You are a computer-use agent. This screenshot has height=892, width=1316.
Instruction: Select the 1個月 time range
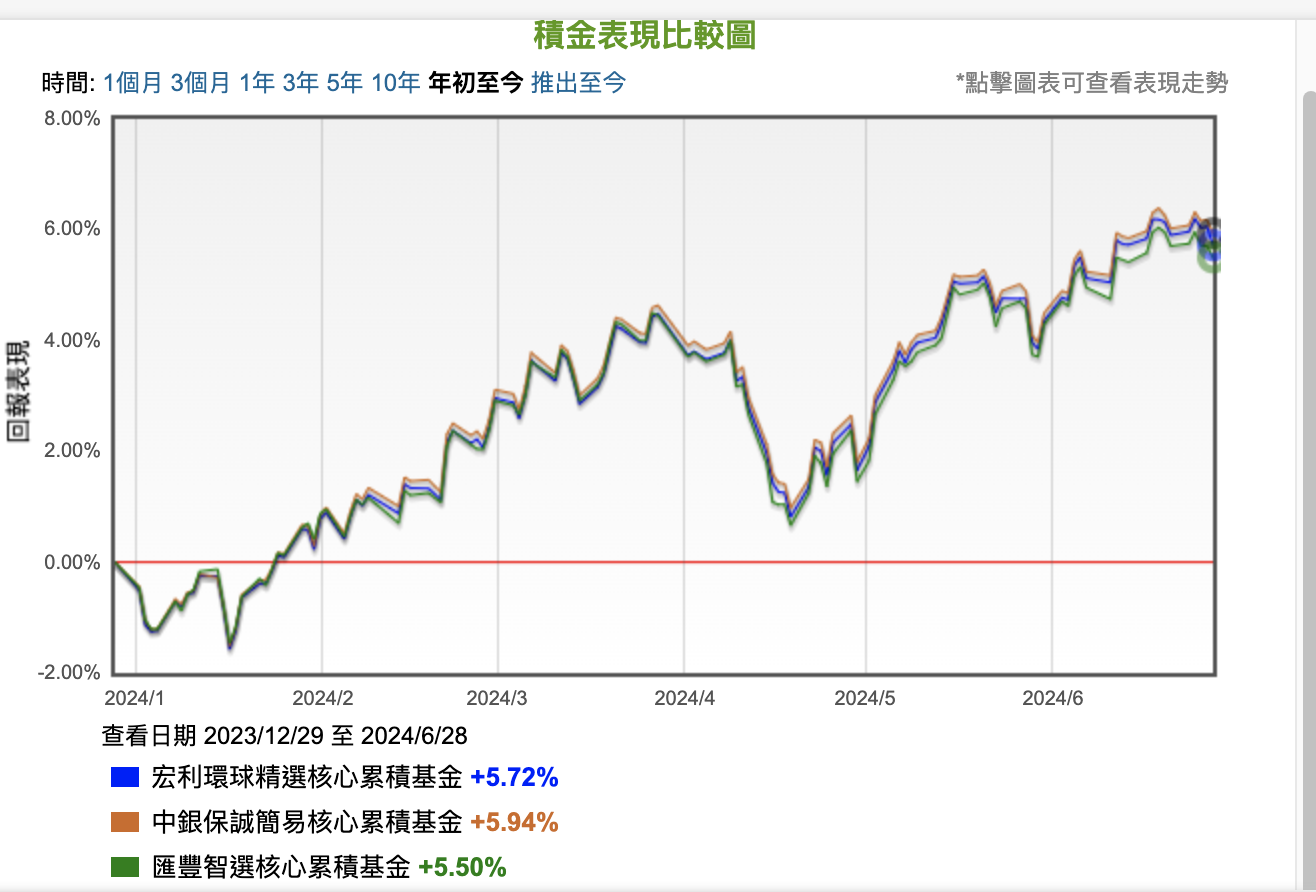132,83
